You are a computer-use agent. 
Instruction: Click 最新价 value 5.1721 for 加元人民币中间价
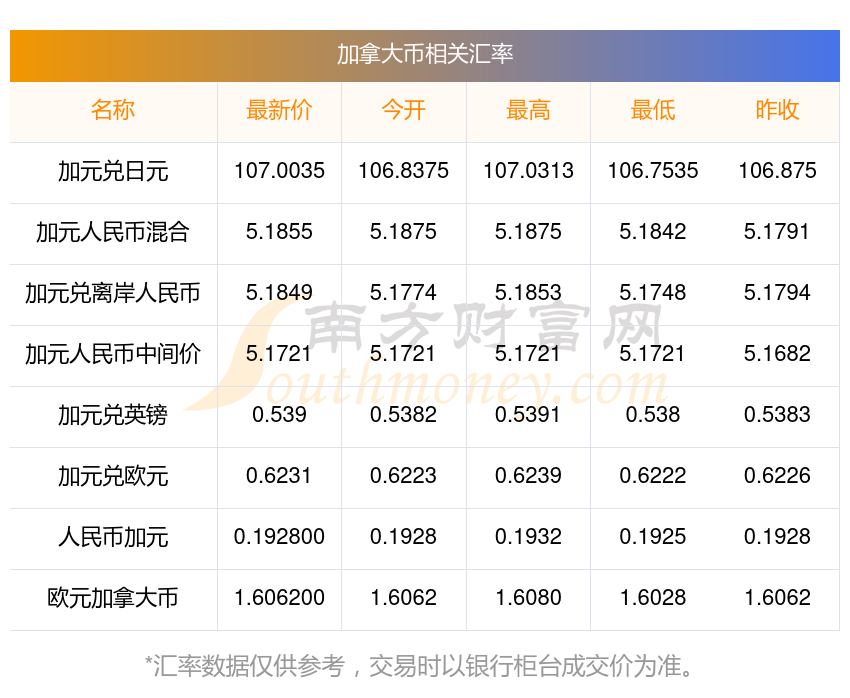(x=279, y=354)
